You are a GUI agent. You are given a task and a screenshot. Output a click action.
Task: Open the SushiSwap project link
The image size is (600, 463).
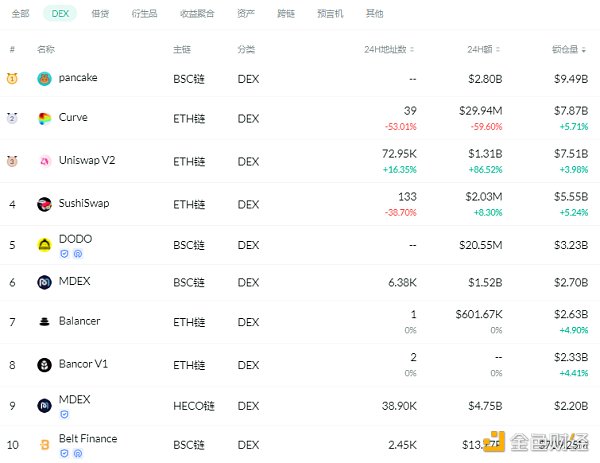tap(84, 203)
